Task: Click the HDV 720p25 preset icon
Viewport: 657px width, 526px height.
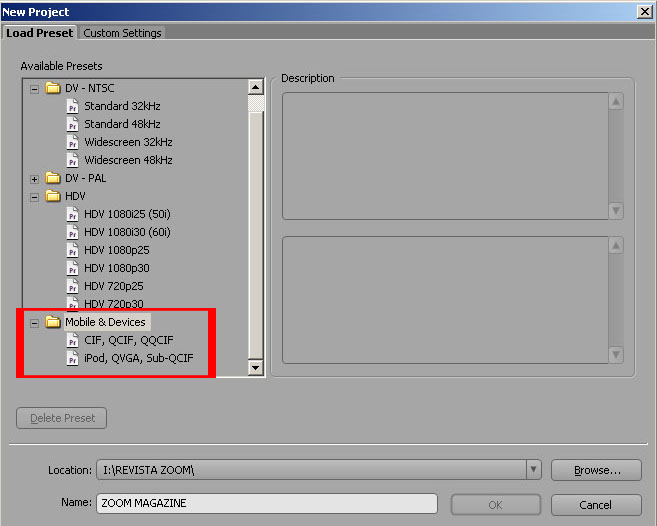Action: (x=72, y=286)
